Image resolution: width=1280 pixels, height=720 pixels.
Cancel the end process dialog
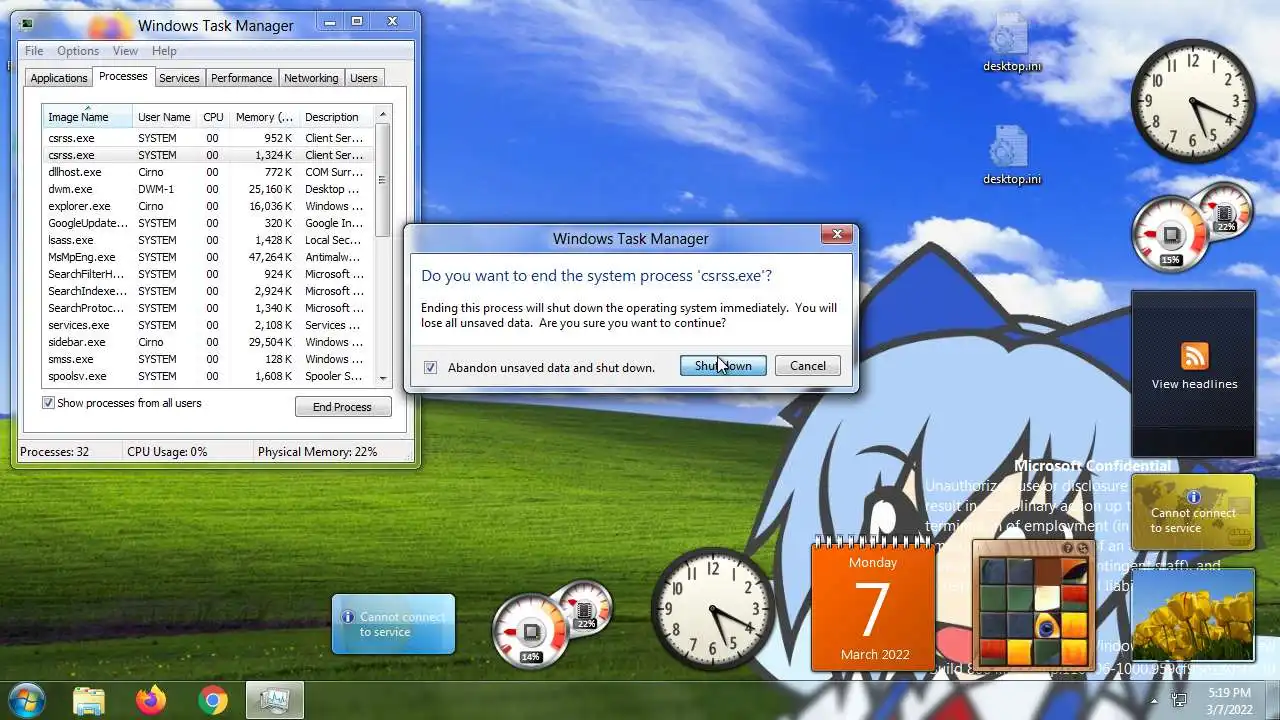pyautogui.click(x=807, y=366)
